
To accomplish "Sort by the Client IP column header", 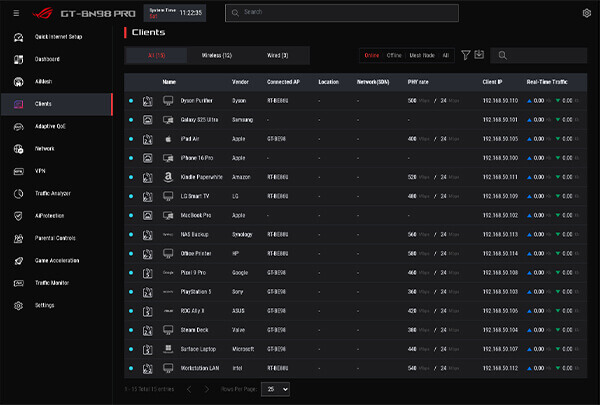I will point(492,82).
